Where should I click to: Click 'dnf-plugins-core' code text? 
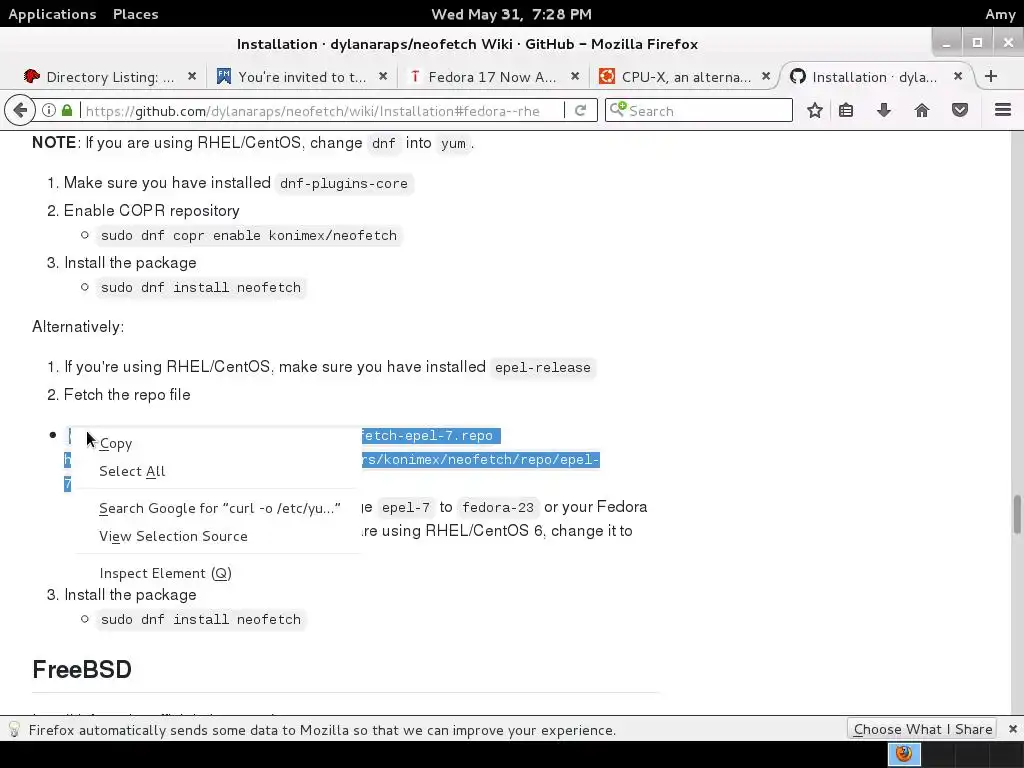(344, 184)
